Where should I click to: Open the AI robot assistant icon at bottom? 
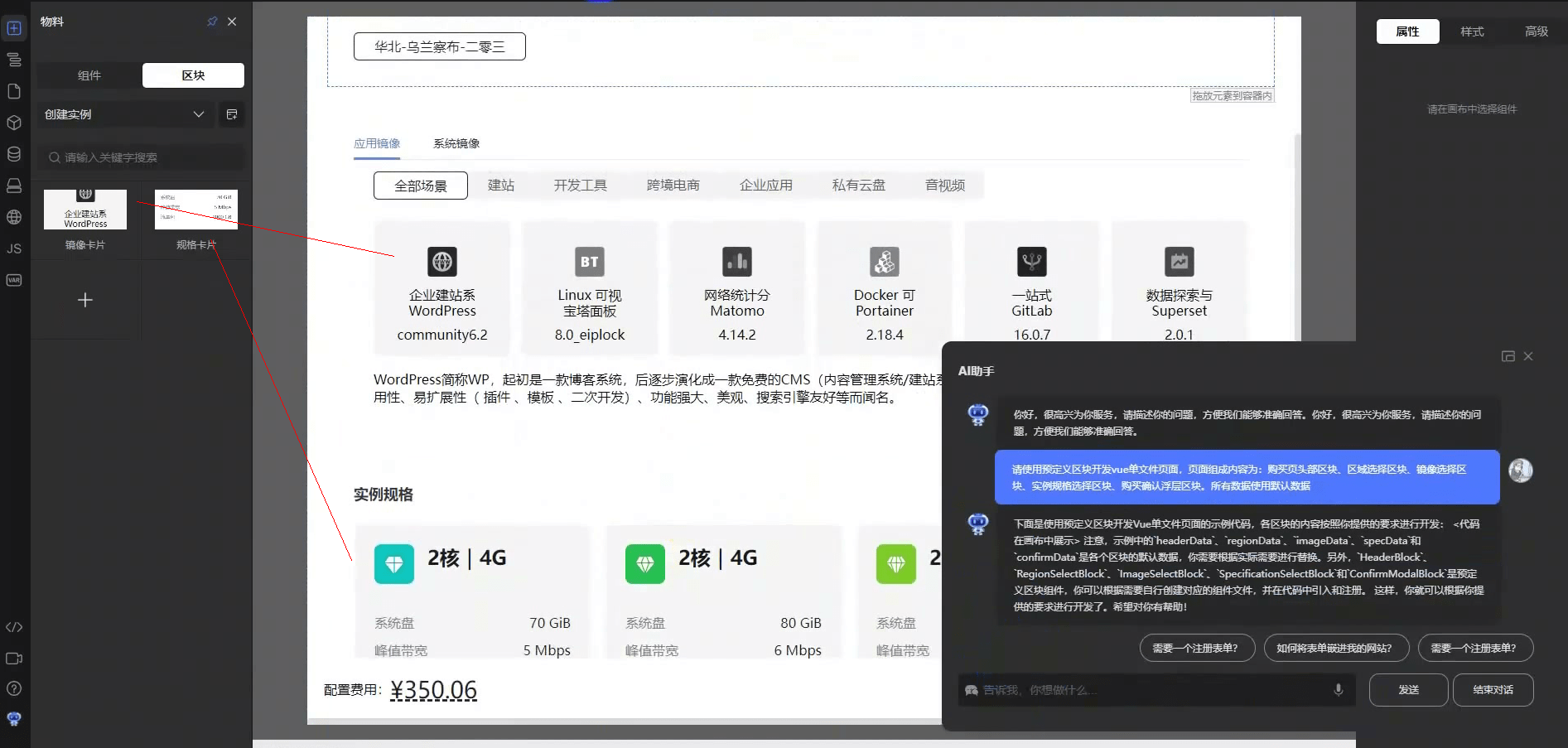[13, 717]
